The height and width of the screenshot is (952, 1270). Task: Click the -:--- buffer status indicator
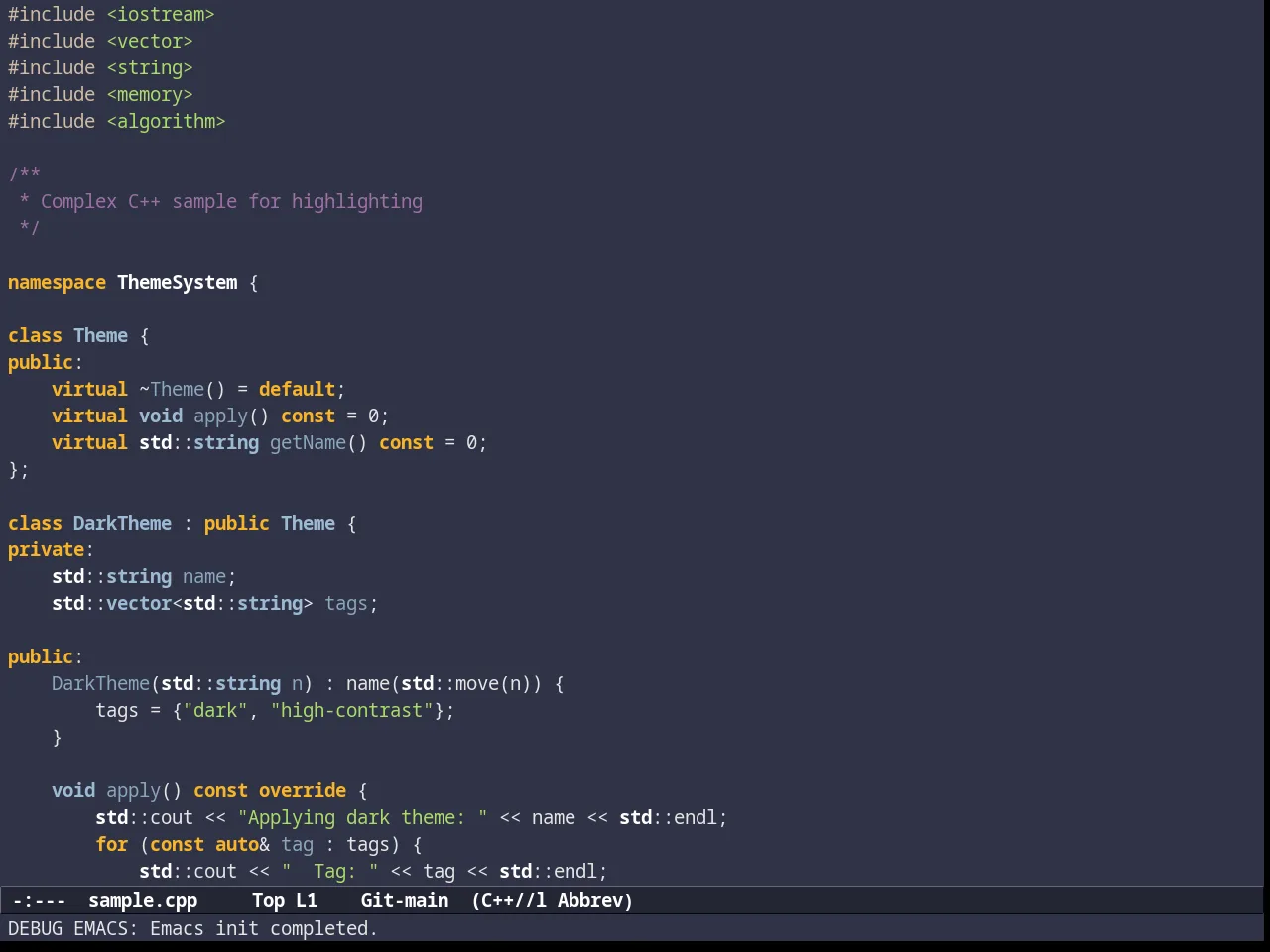[40, 900]
